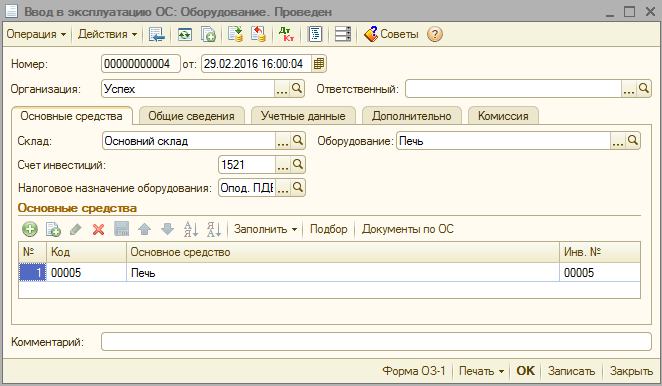Switch to the Основные средства tab

click(x=71, y=116)
